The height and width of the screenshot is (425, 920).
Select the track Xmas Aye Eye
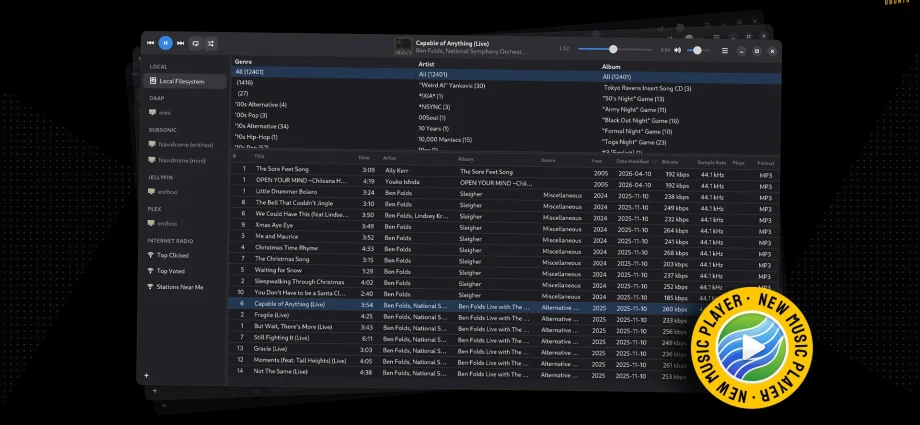pos(274,225)
